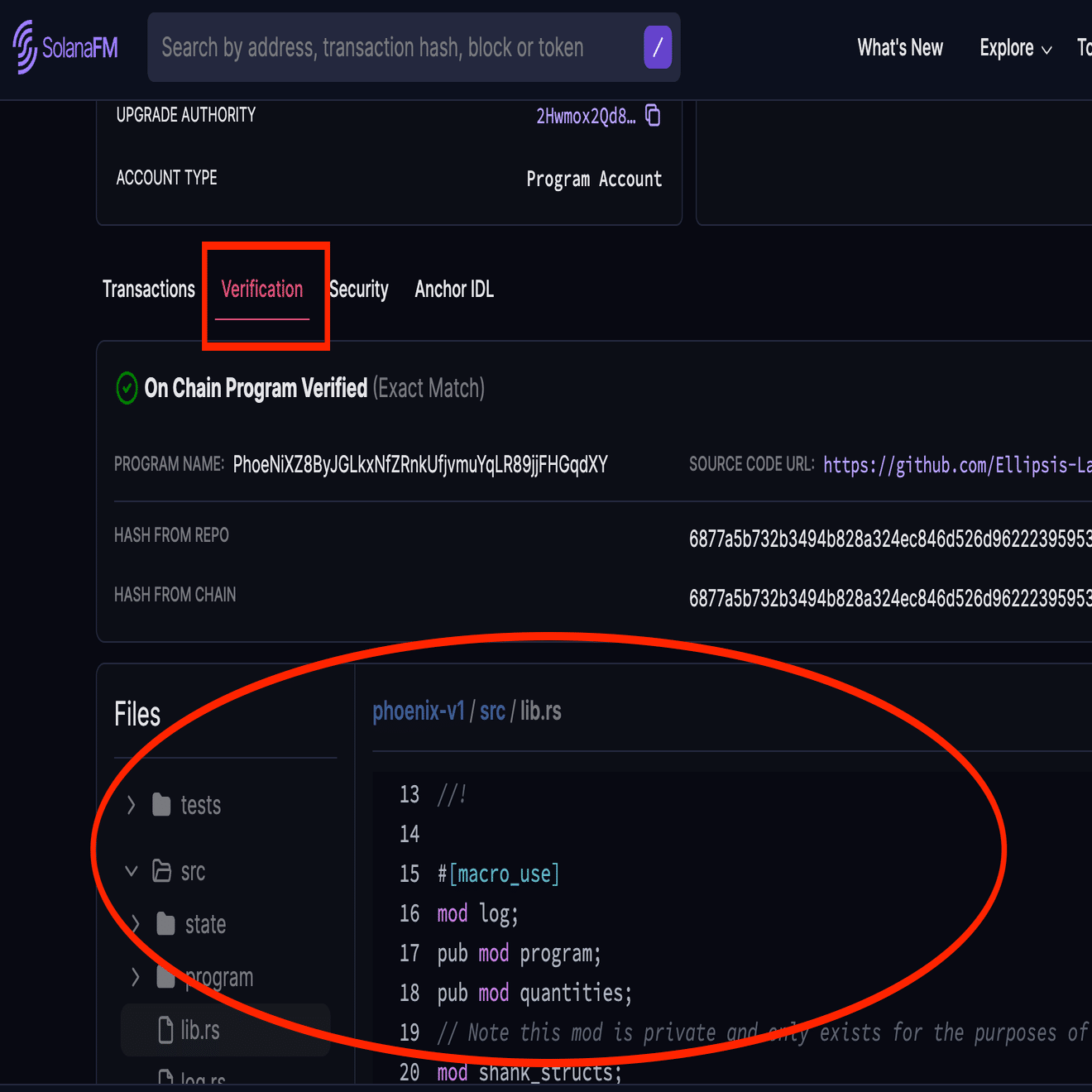Click the hash from chain value
The image size is (1092, 1092).
(890, 599)
